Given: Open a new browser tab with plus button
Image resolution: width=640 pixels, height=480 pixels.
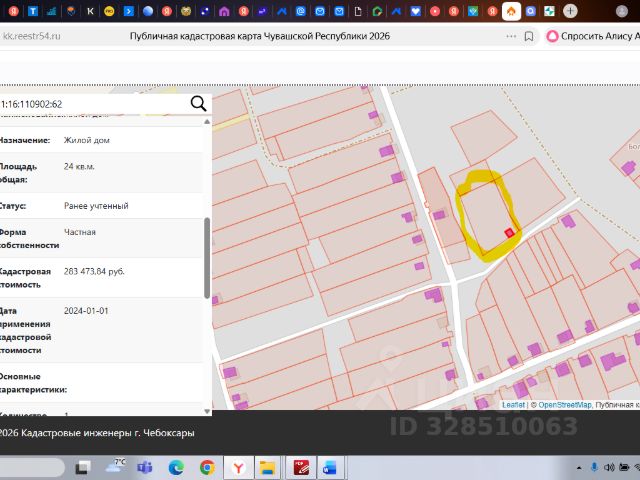Looking at the screenshot, I should click(x=570, y=11).
